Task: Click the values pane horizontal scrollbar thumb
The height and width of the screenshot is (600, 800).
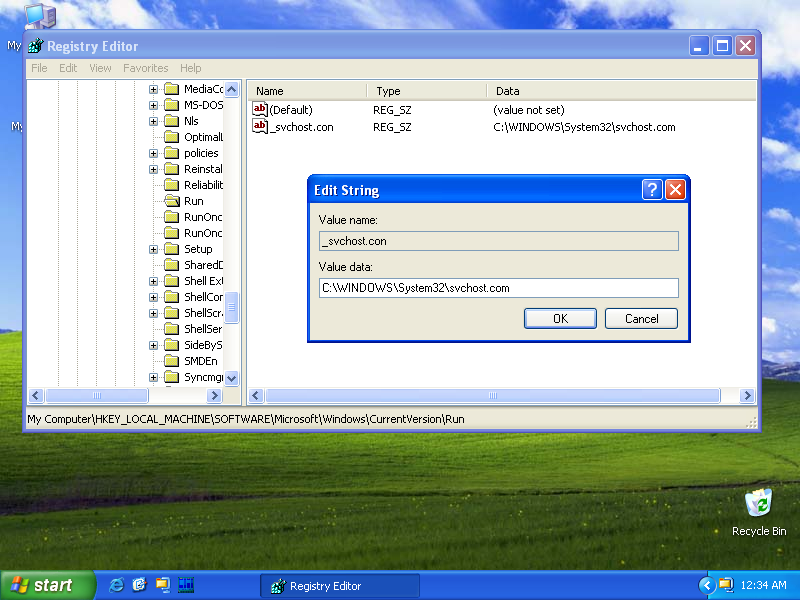Action: [493, 395]
